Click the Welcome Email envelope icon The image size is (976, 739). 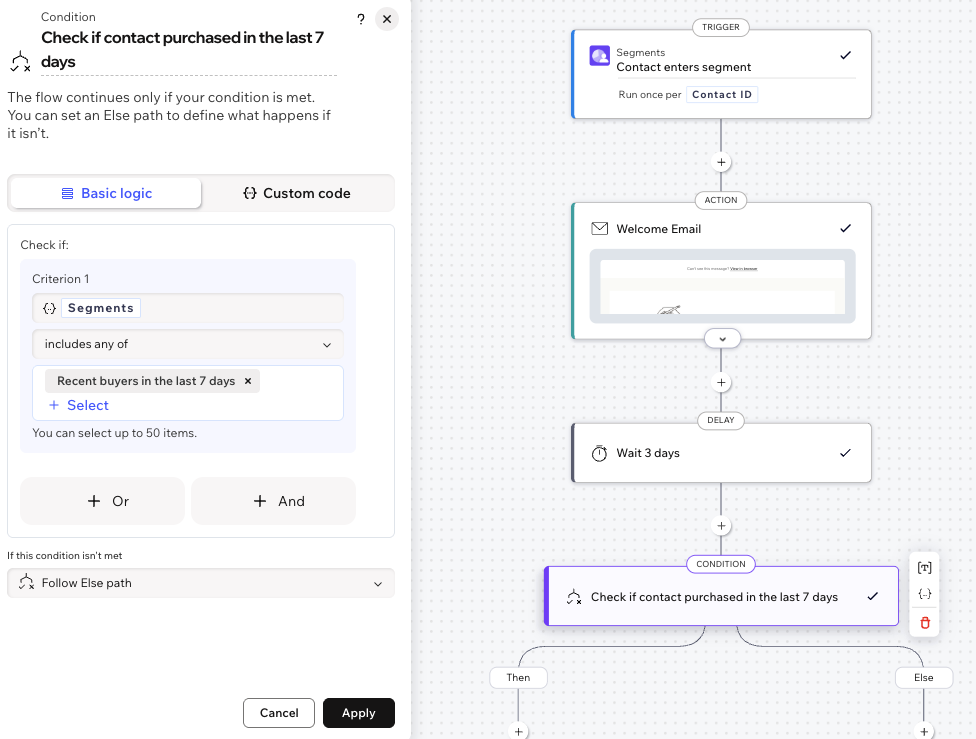pyautogui.click(x=599, y=228)
